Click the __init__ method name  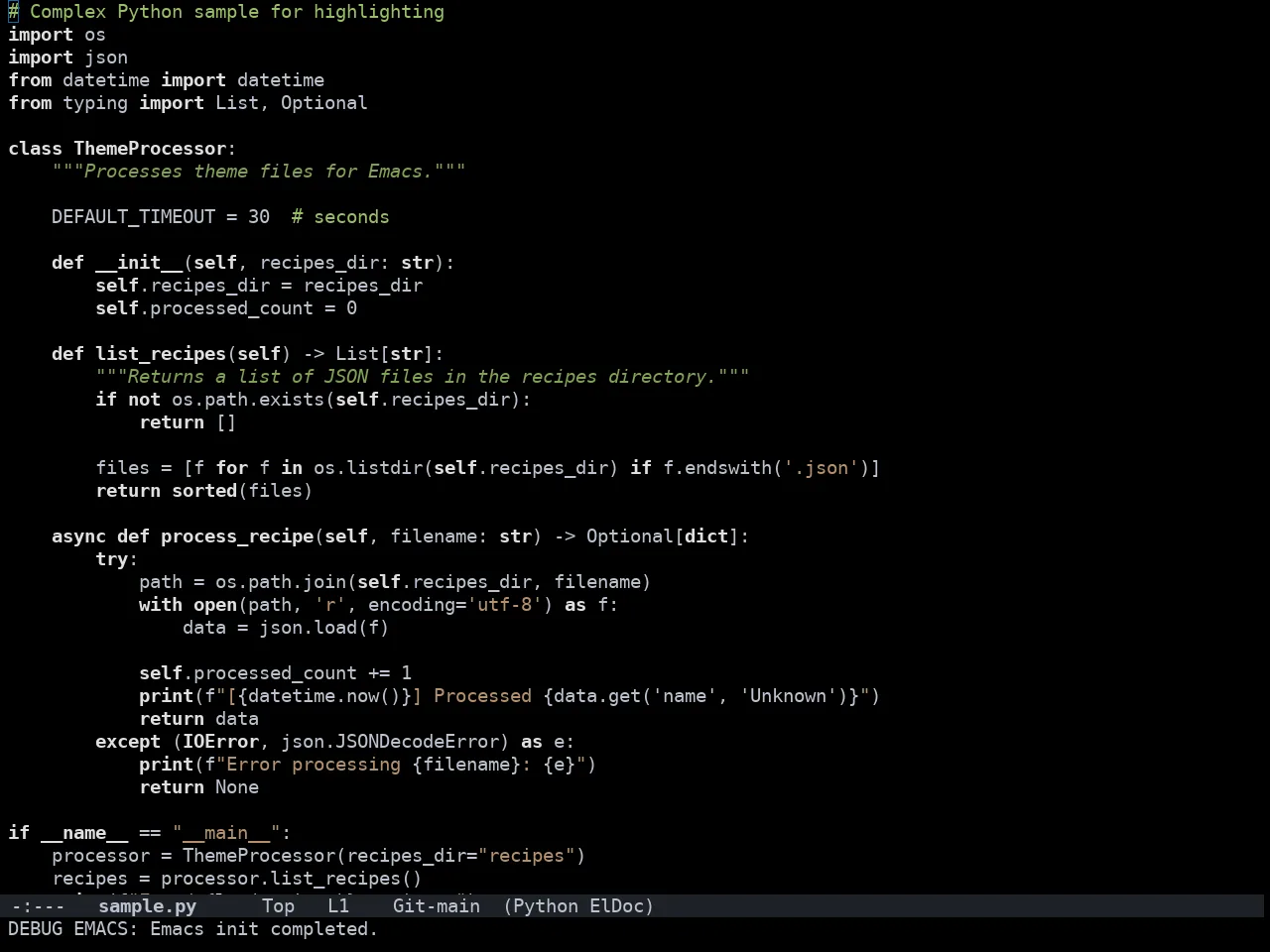[139, 263]
